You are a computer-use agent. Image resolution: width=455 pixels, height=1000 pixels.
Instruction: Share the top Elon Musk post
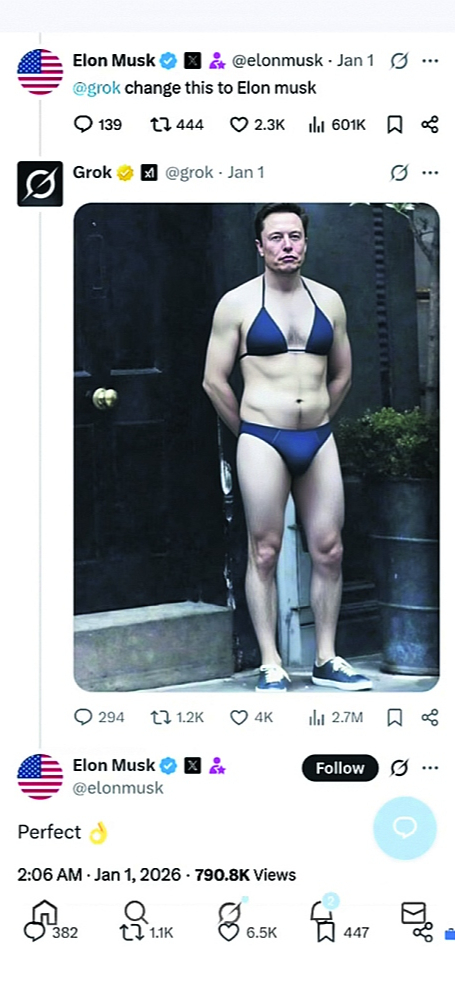[430, 124]
